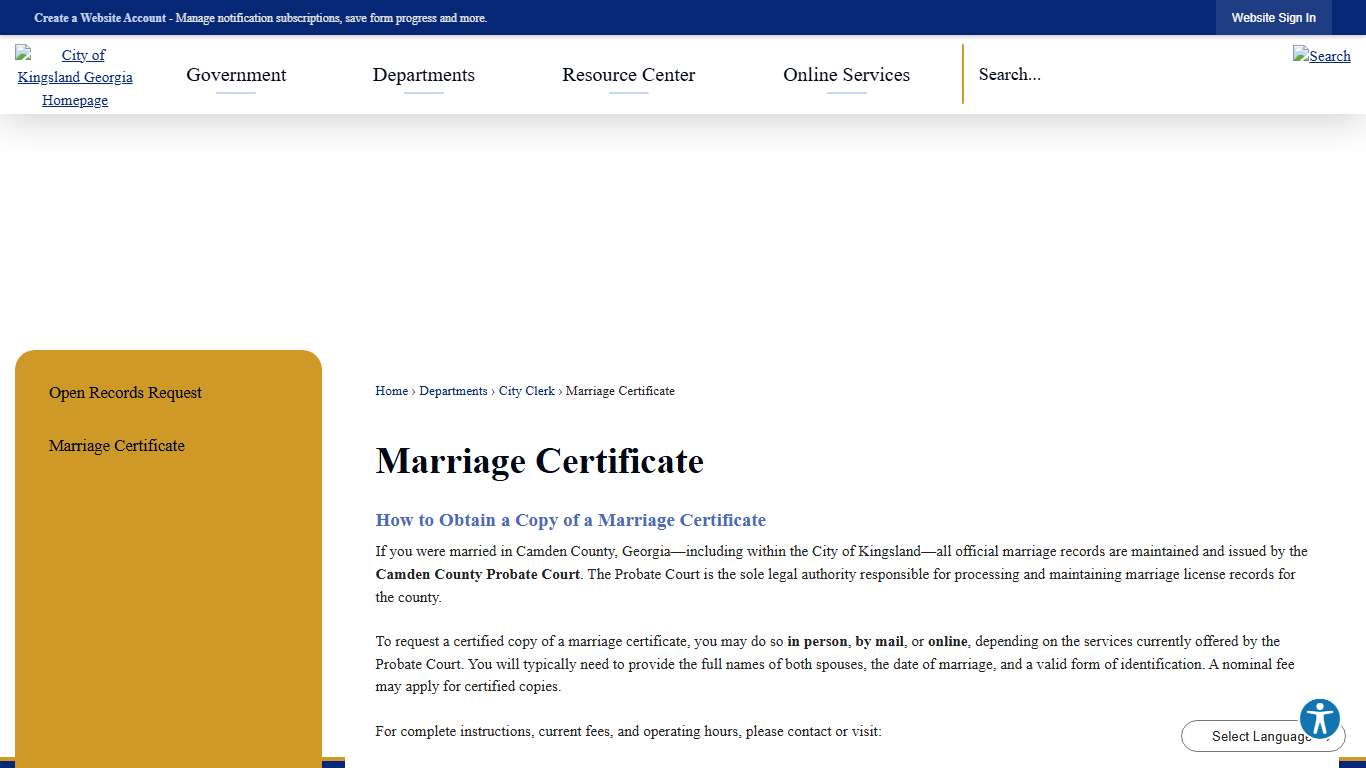Screen dimensions: 1366x768
Task: Click the Marriage Certificate page heading
Action: coord(539,461)
